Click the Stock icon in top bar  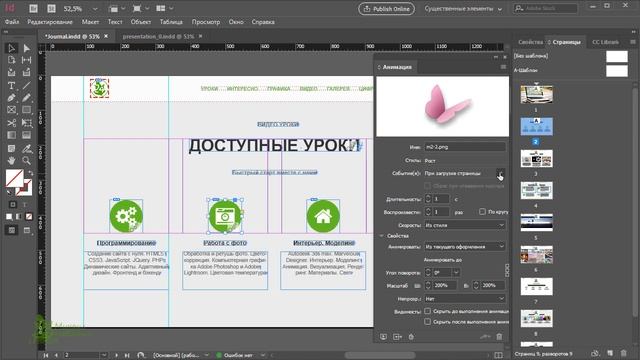51,9
